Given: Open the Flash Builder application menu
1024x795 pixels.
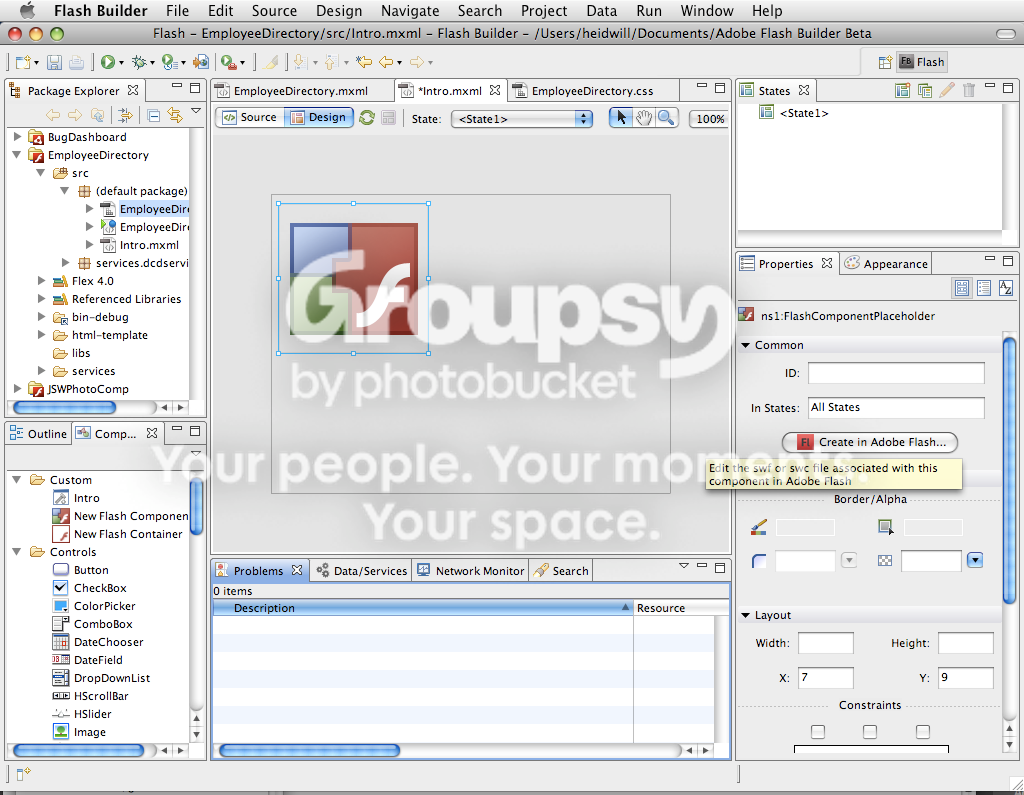Looking at the screenshot, I should [x=101, y=11].
